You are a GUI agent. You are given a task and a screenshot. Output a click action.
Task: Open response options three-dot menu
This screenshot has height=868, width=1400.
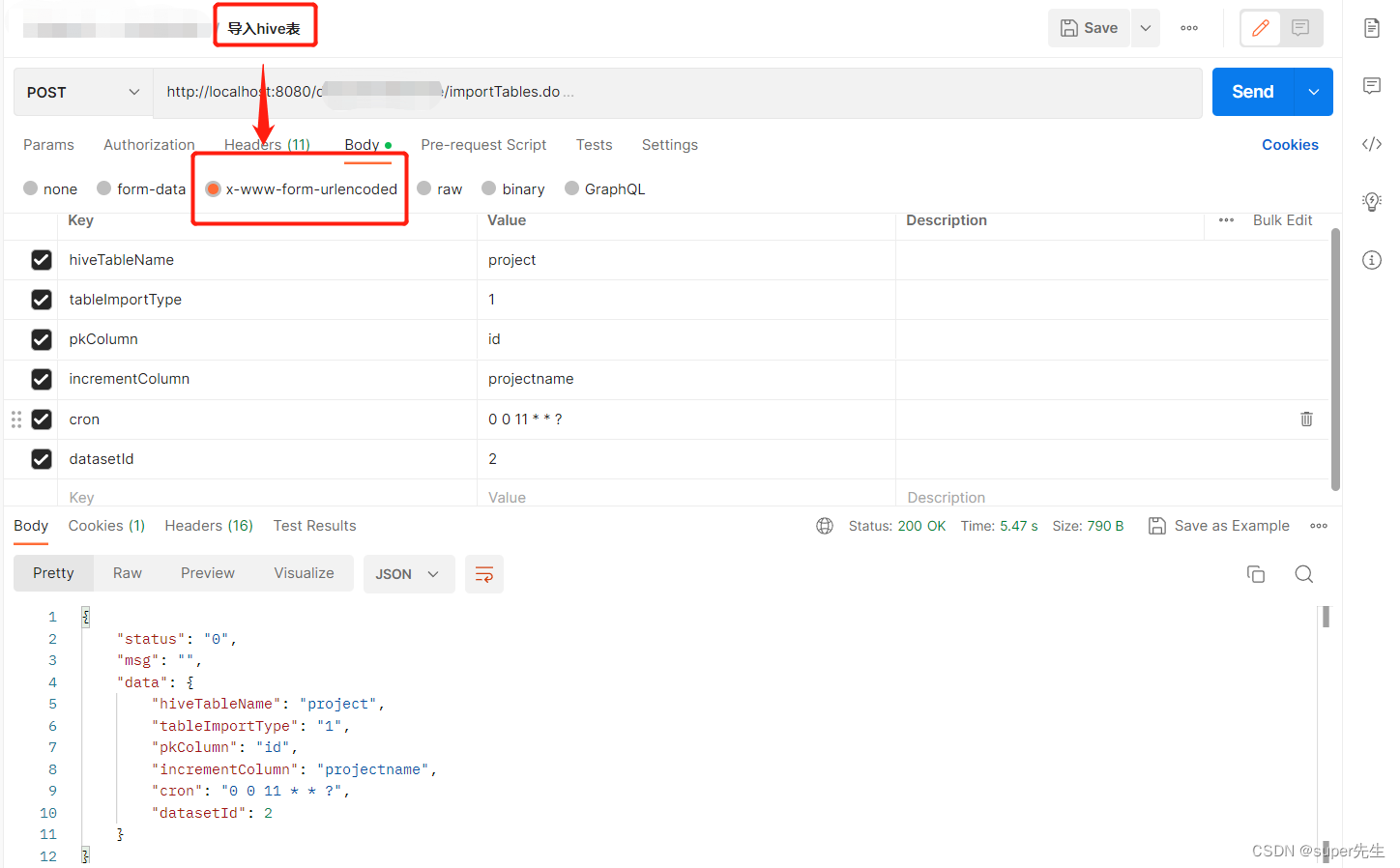pos(1319,526)
